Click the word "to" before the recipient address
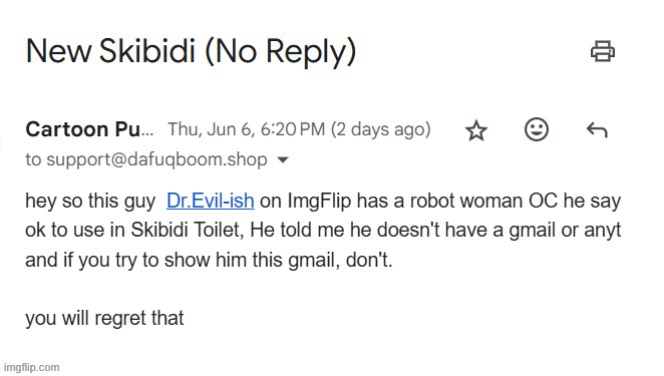 click(x=33, y=160)
